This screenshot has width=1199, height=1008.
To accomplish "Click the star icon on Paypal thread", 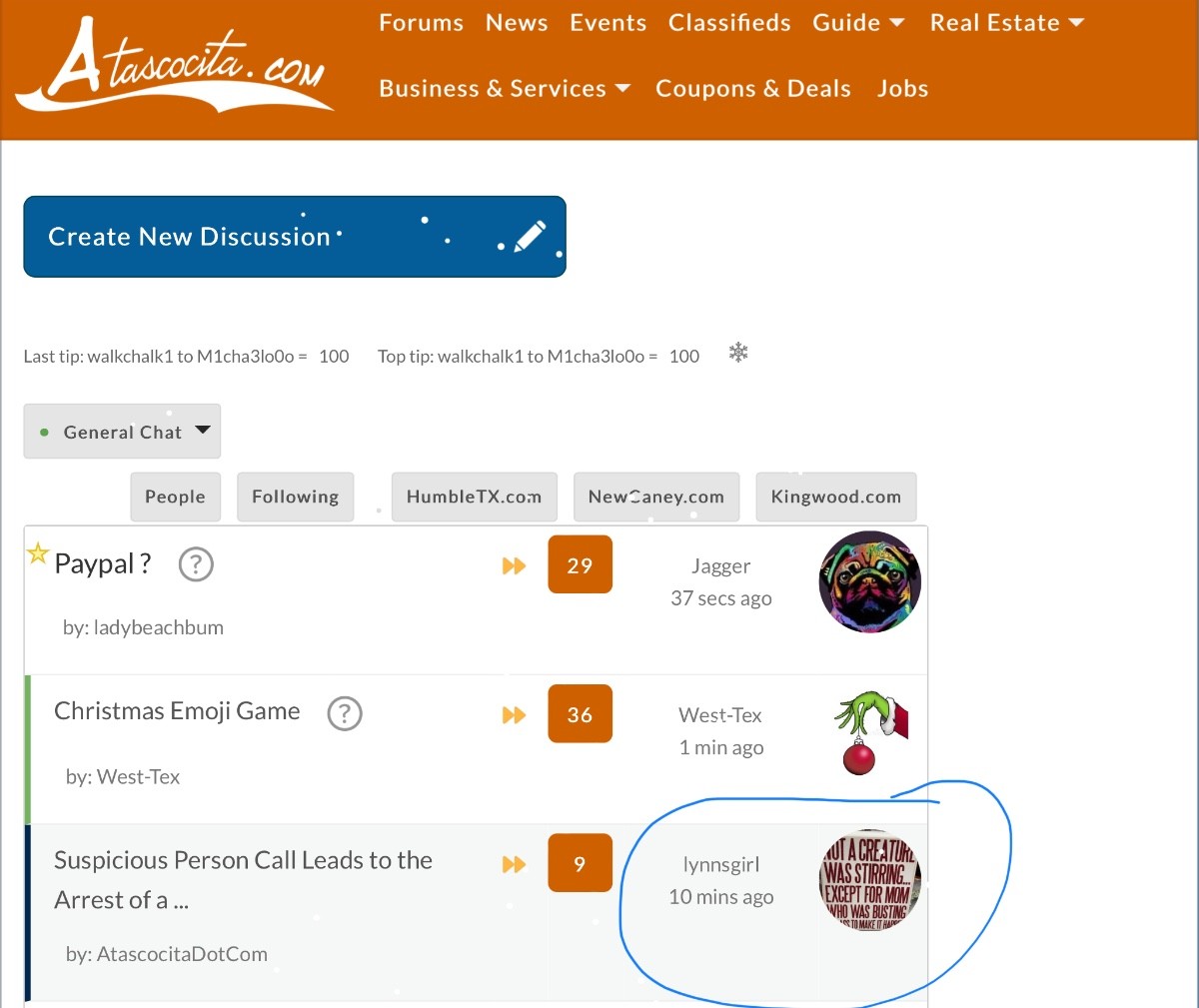I will click(38, 553).
